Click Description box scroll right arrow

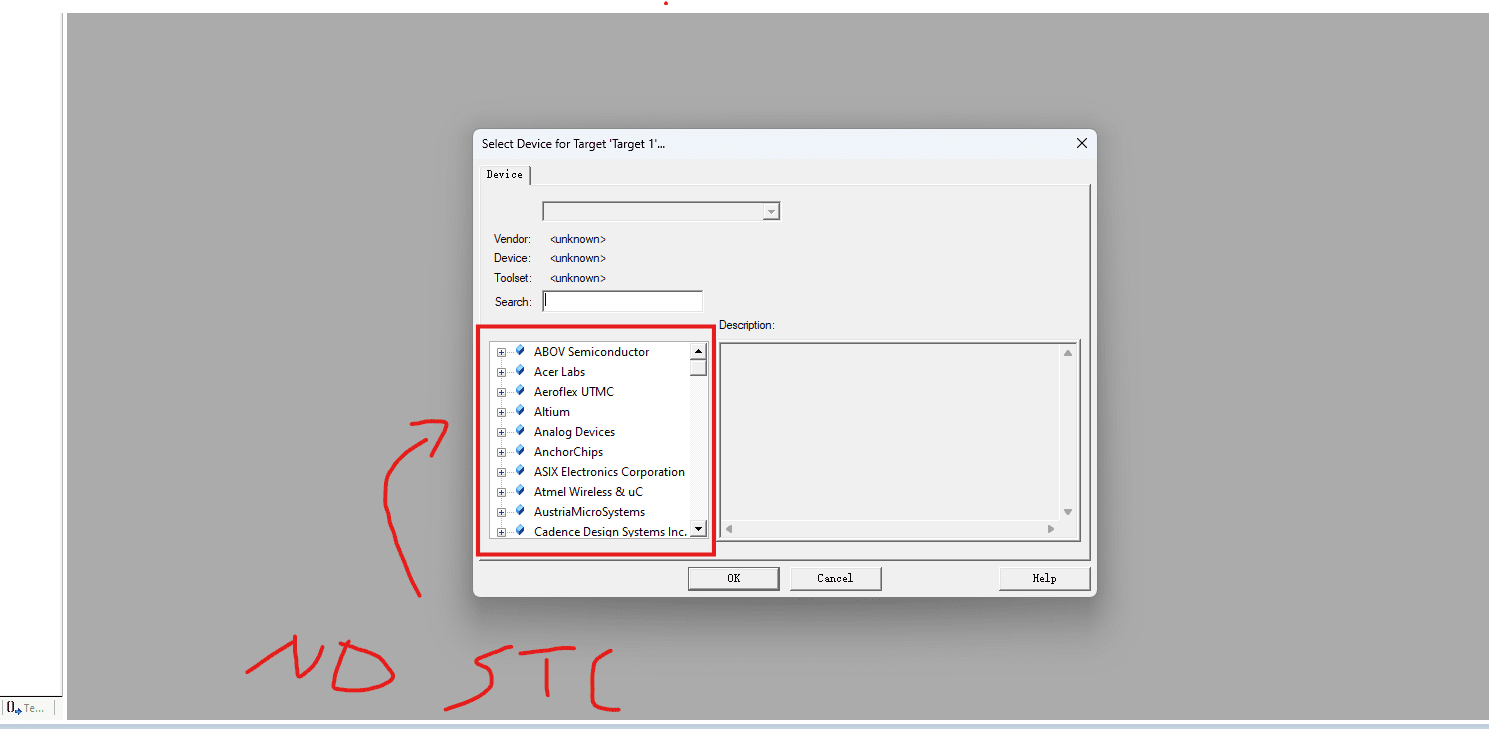click(x=1051, y=528)
